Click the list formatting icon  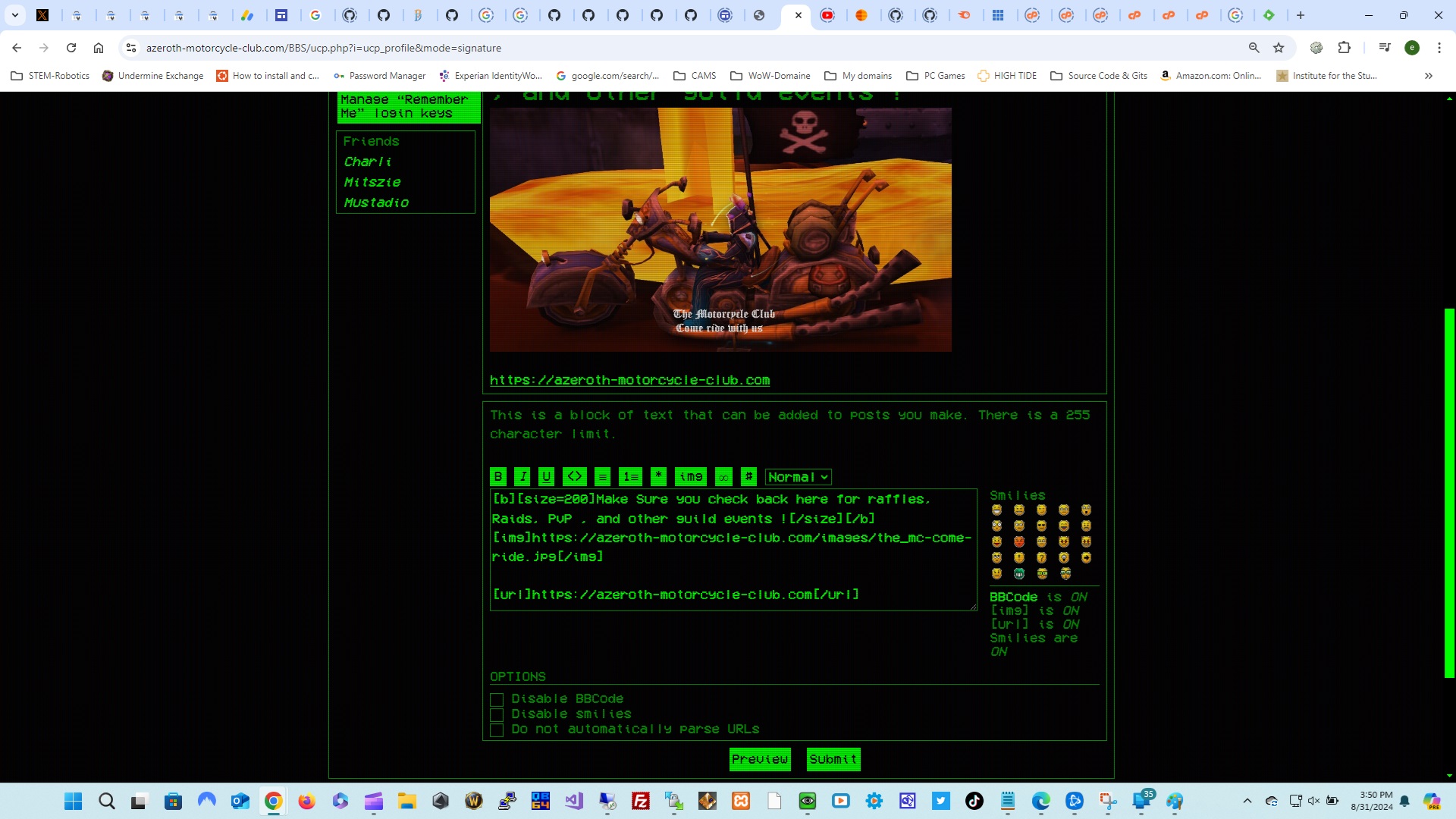[x=603, y=476]
